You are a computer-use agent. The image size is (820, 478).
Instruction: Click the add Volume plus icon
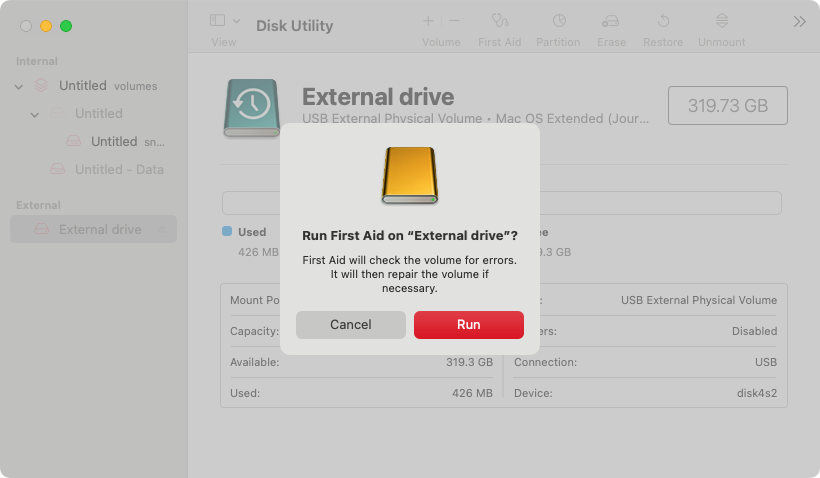click(428, 21)
